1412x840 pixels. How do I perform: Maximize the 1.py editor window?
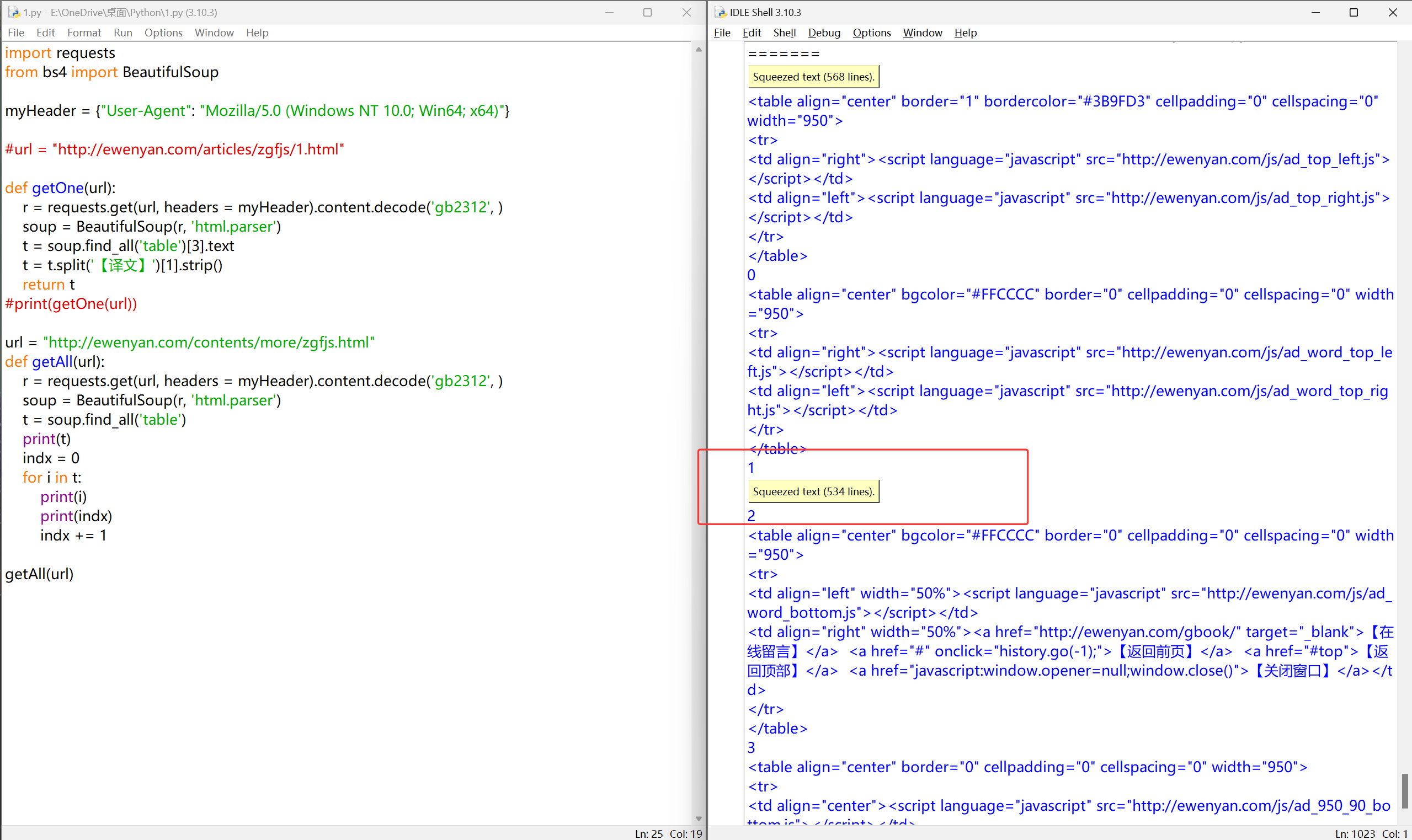647,12
